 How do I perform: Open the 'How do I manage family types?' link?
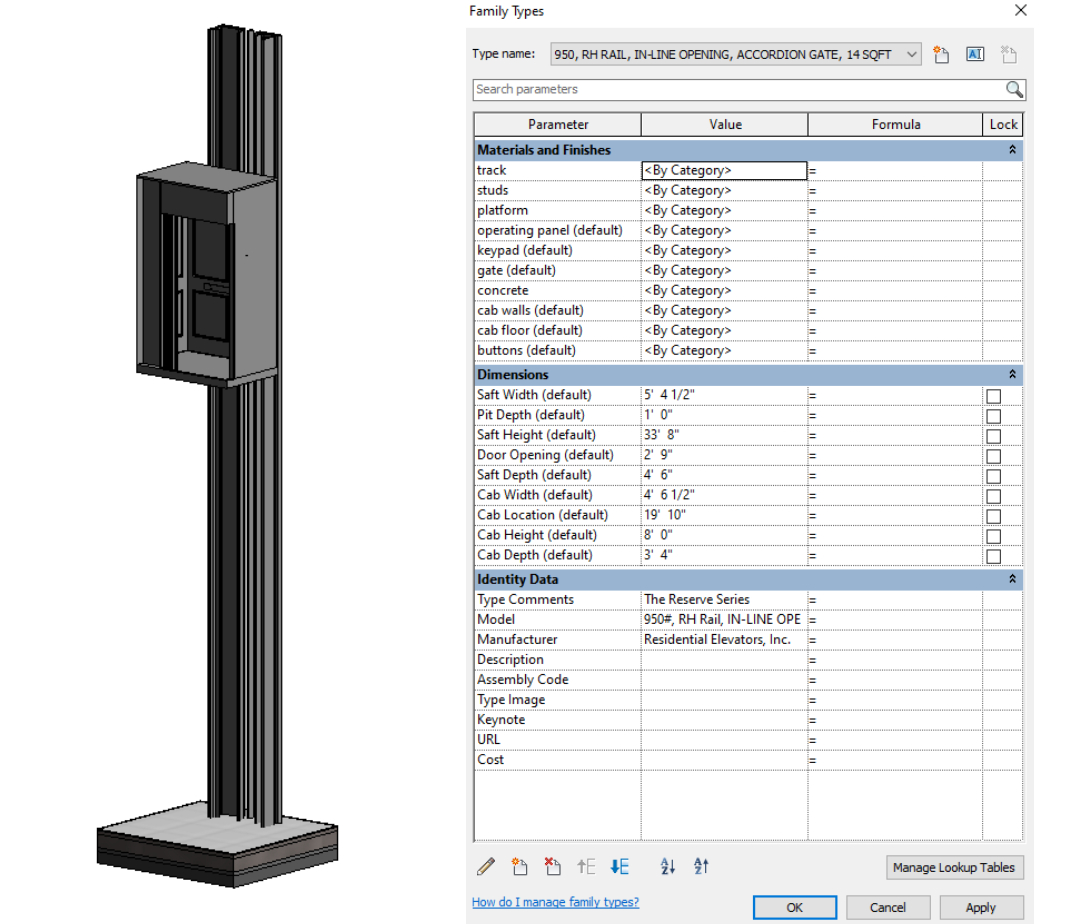click(x=555, y=902)
